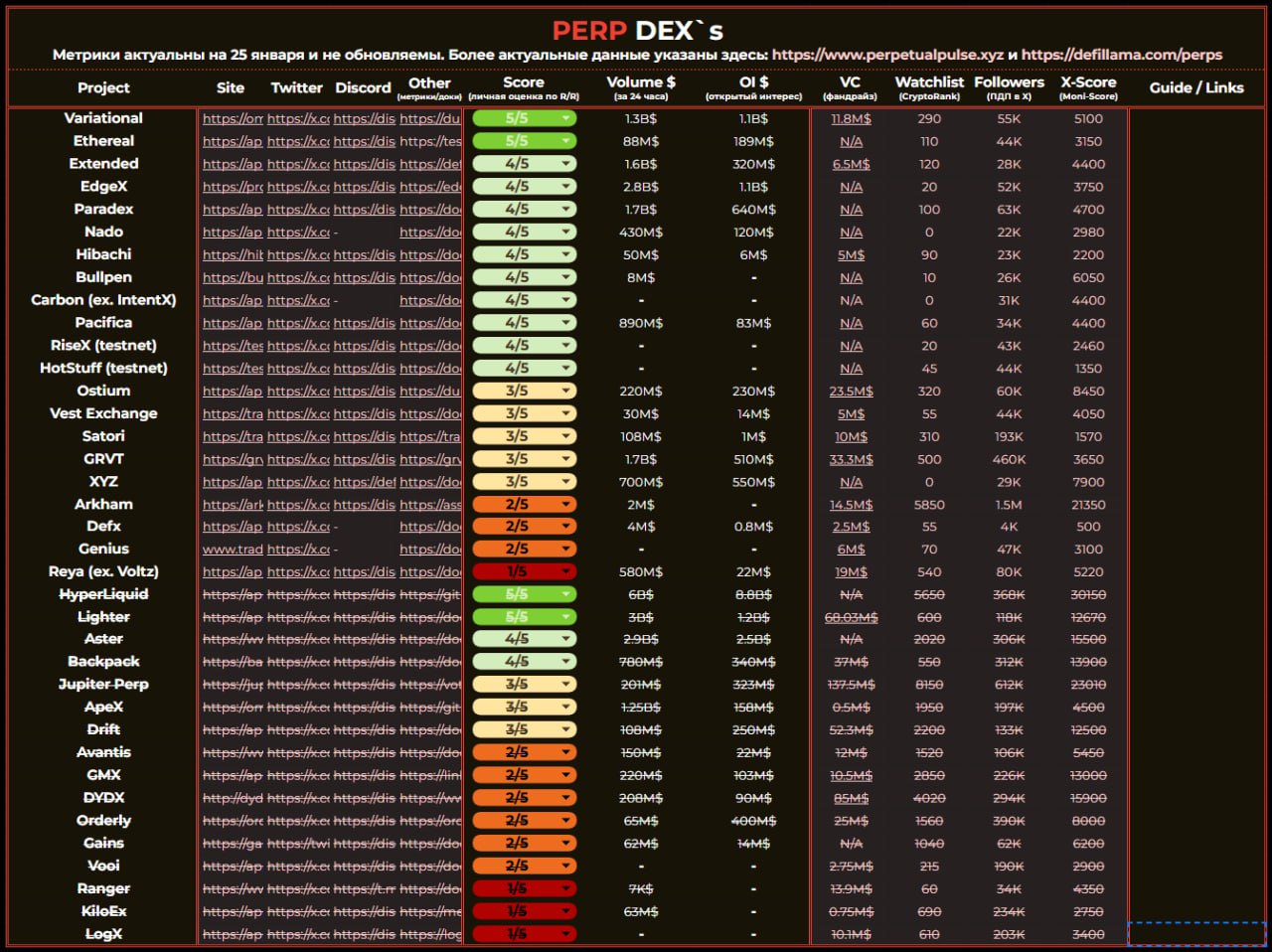
Task: Expand the Arkham 2/5 score dropdown
Action: coord(566,504)
